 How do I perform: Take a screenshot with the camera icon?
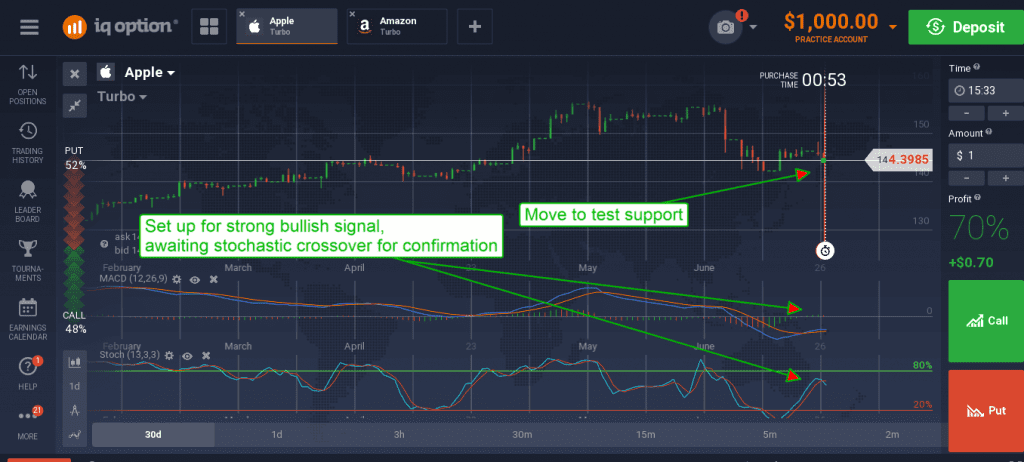tap(726, 27)
